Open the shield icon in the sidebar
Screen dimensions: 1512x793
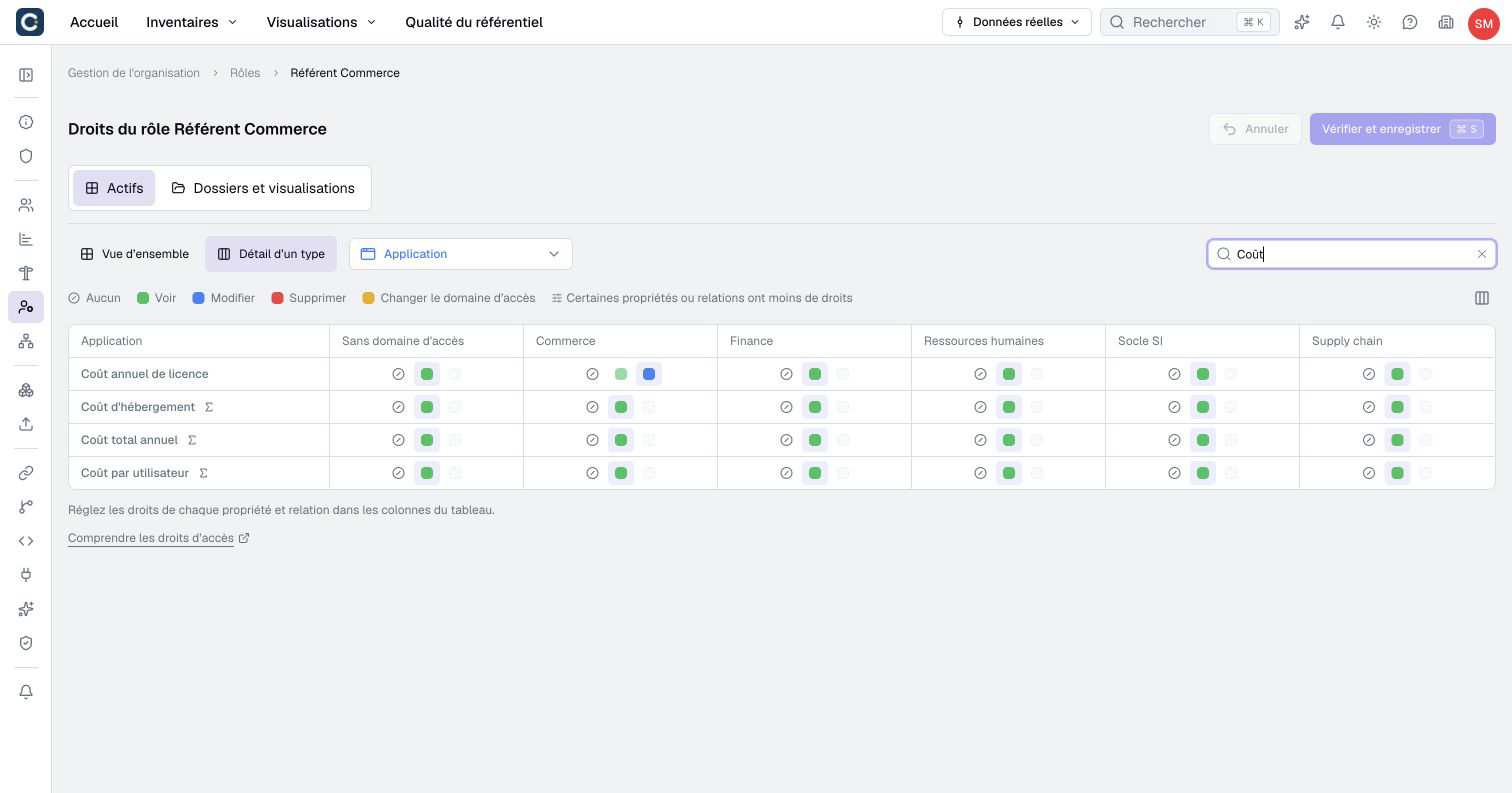[x=26, y=156]
